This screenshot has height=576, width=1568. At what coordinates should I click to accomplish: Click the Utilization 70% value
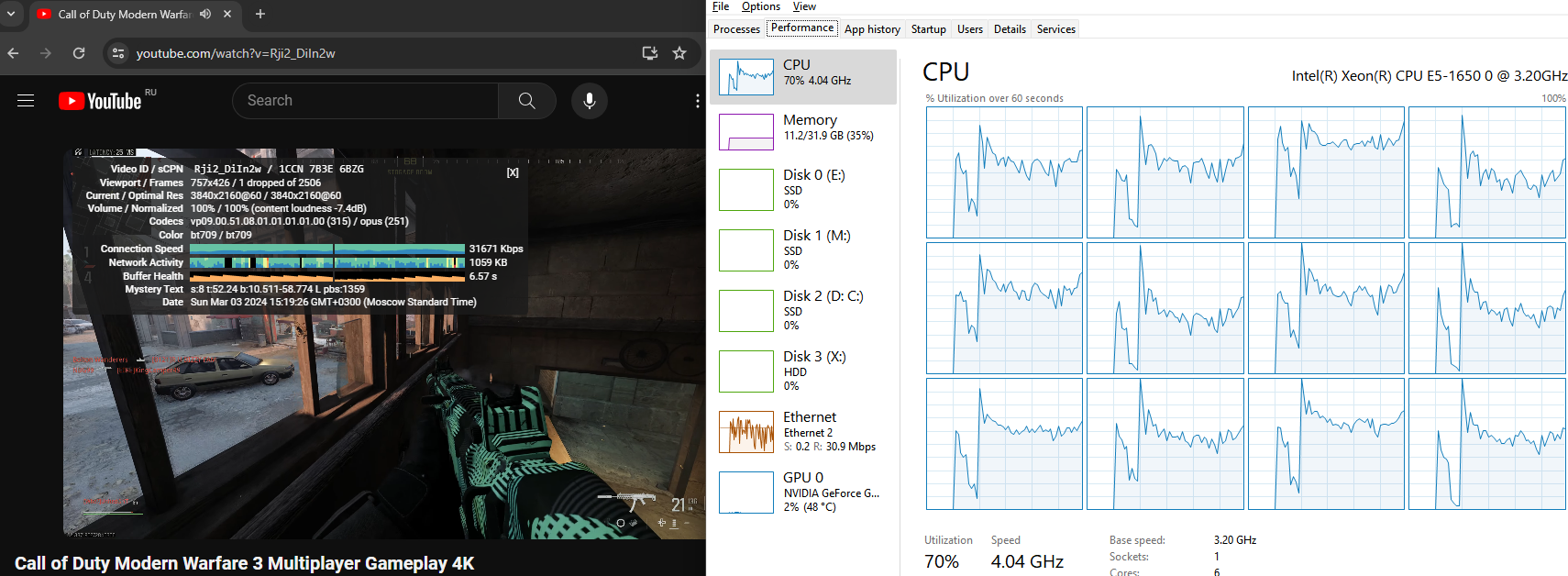[x=942, y=561]
